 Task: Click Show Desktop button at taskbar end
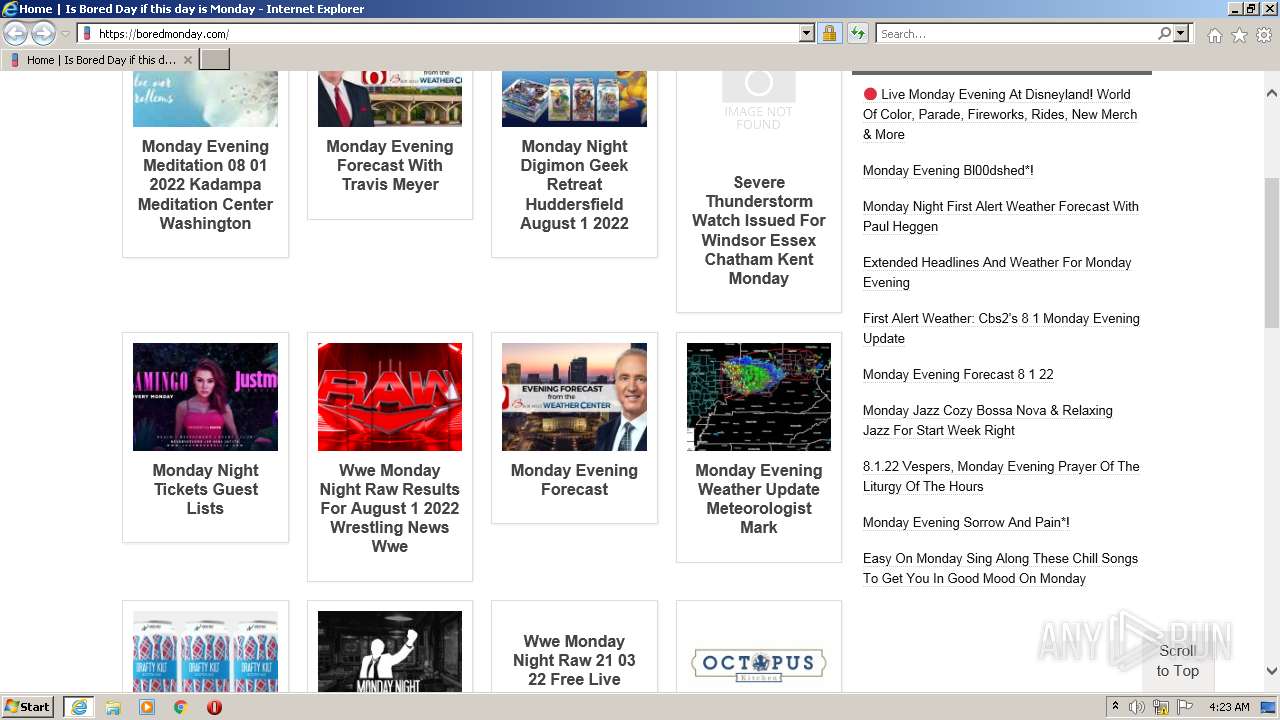[x=1270, y=707]
